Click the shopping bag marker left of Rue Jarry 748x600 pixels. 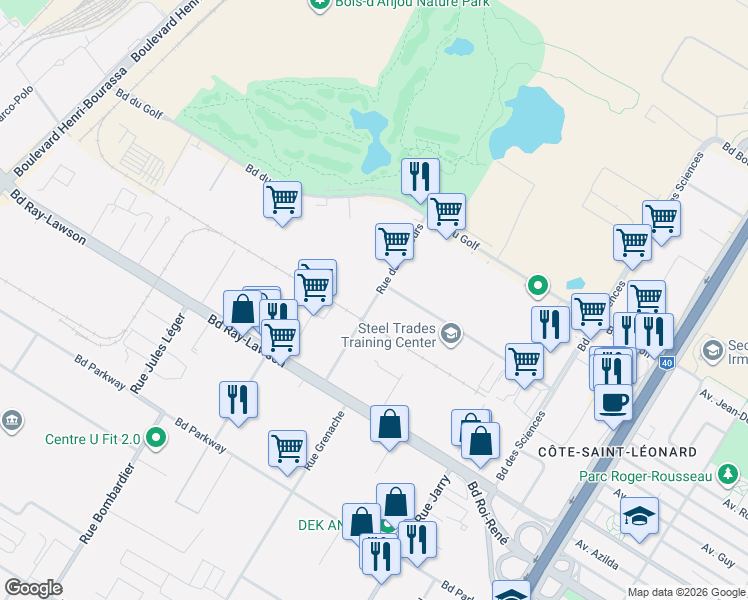pyautogui.click(x=395, y=503)
